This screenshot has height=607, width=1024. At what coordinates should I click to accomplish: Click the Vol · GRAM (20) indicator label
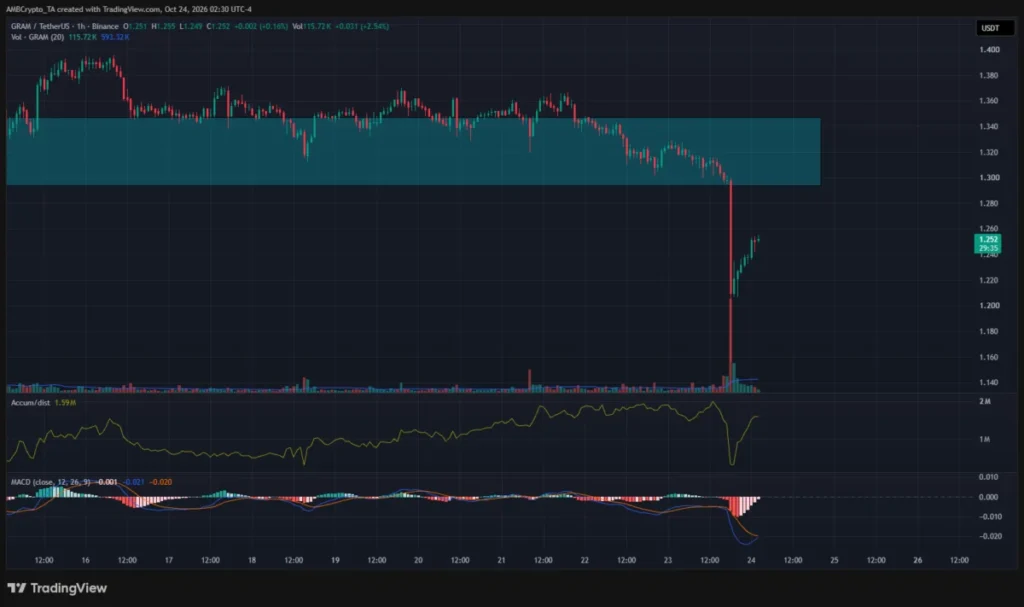[x=37, y=37]
